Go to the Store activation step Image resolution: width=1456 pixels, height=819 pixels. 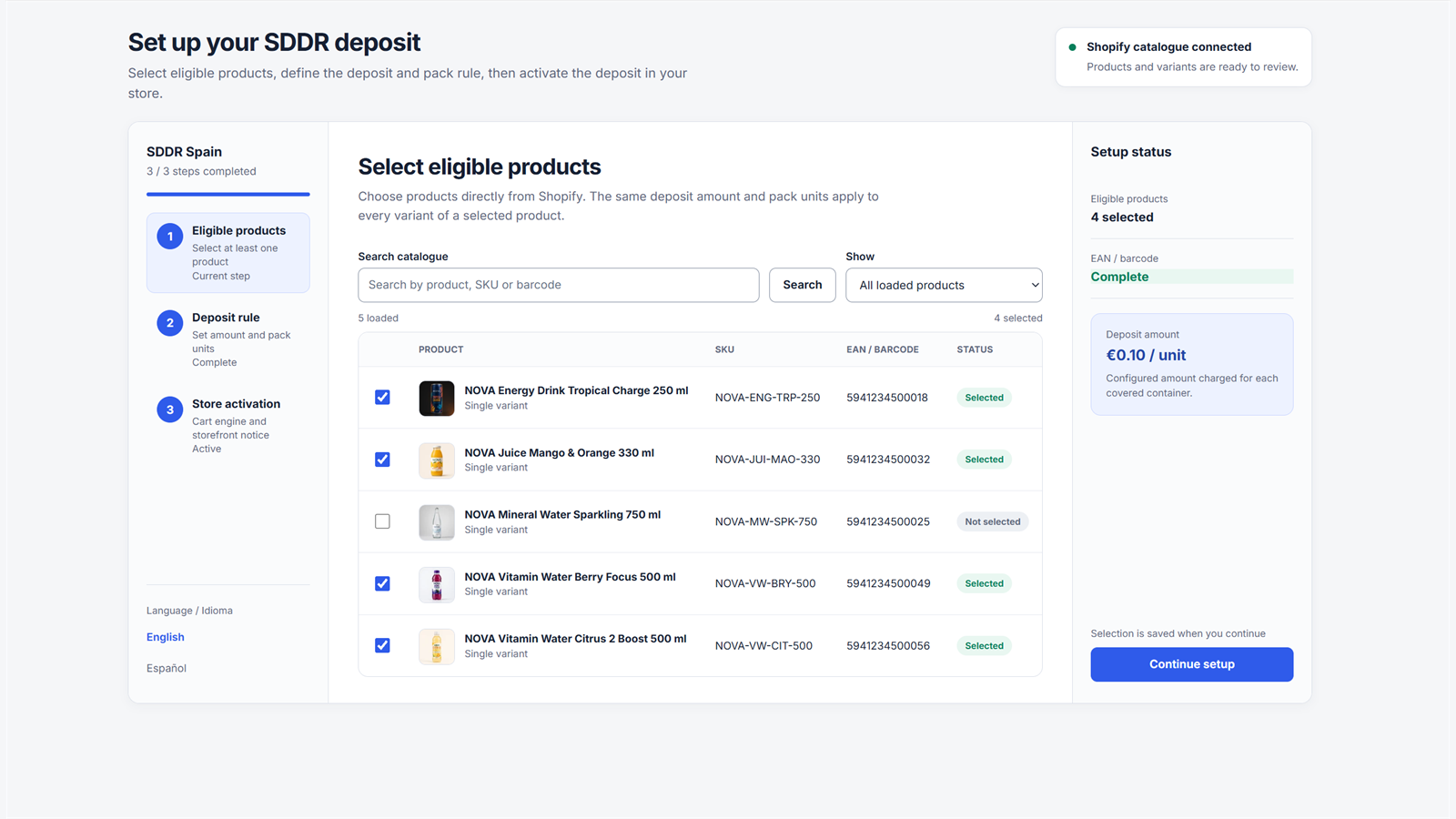[x=227, y=426]
